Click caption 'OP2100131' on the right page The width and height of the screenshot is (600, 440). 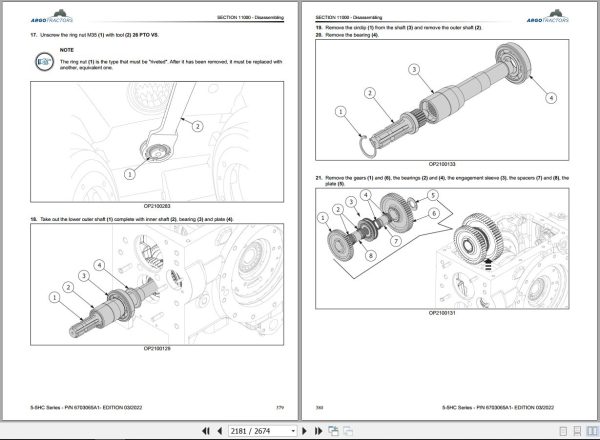(442, 313)
